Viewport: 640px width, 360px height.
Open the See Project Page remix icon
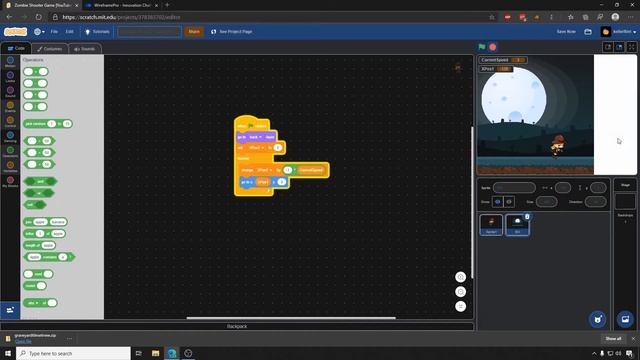pos(213,31)
